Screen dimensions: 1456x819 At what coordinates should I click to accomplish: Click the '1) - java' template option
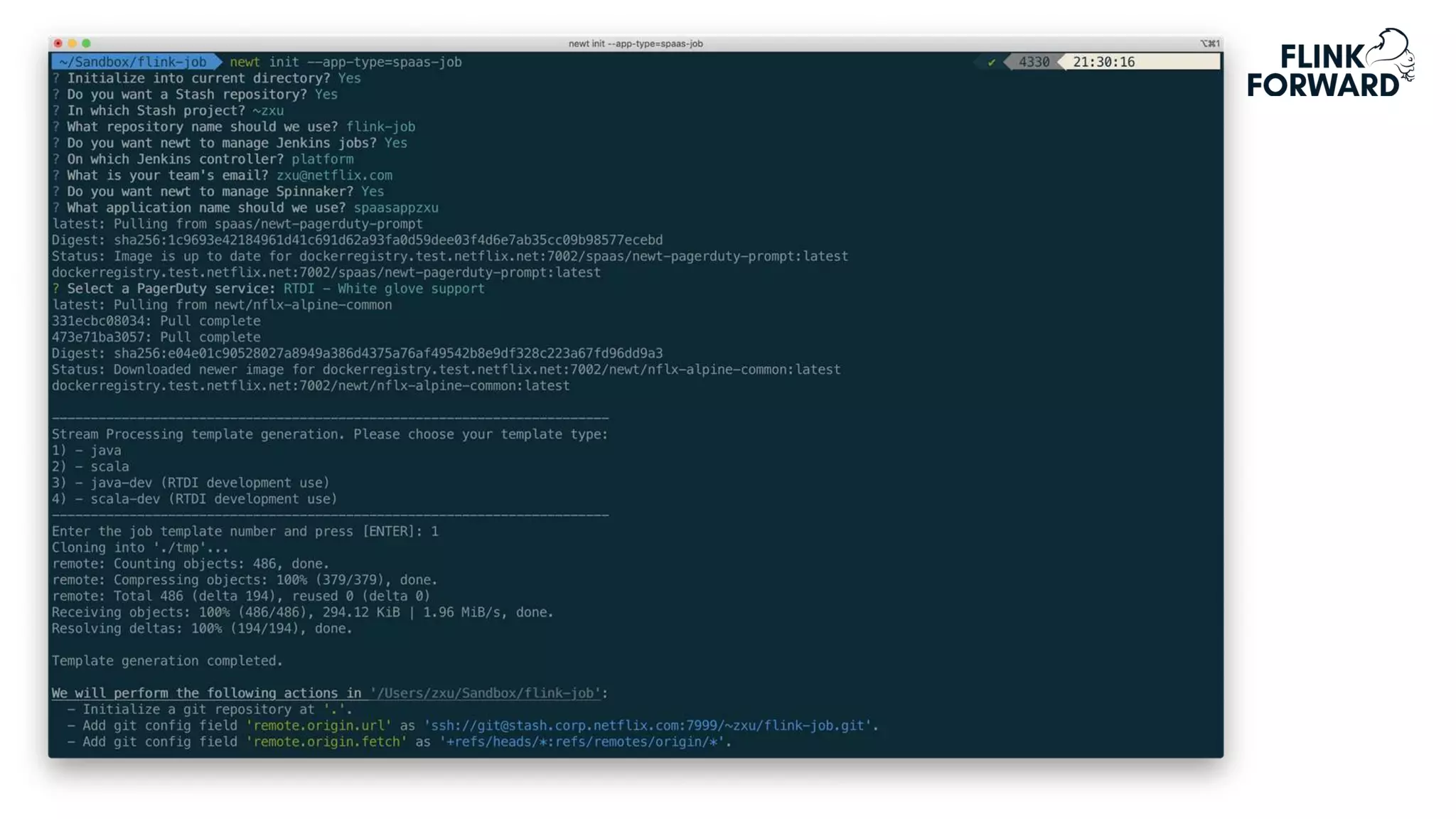(87, 451)
